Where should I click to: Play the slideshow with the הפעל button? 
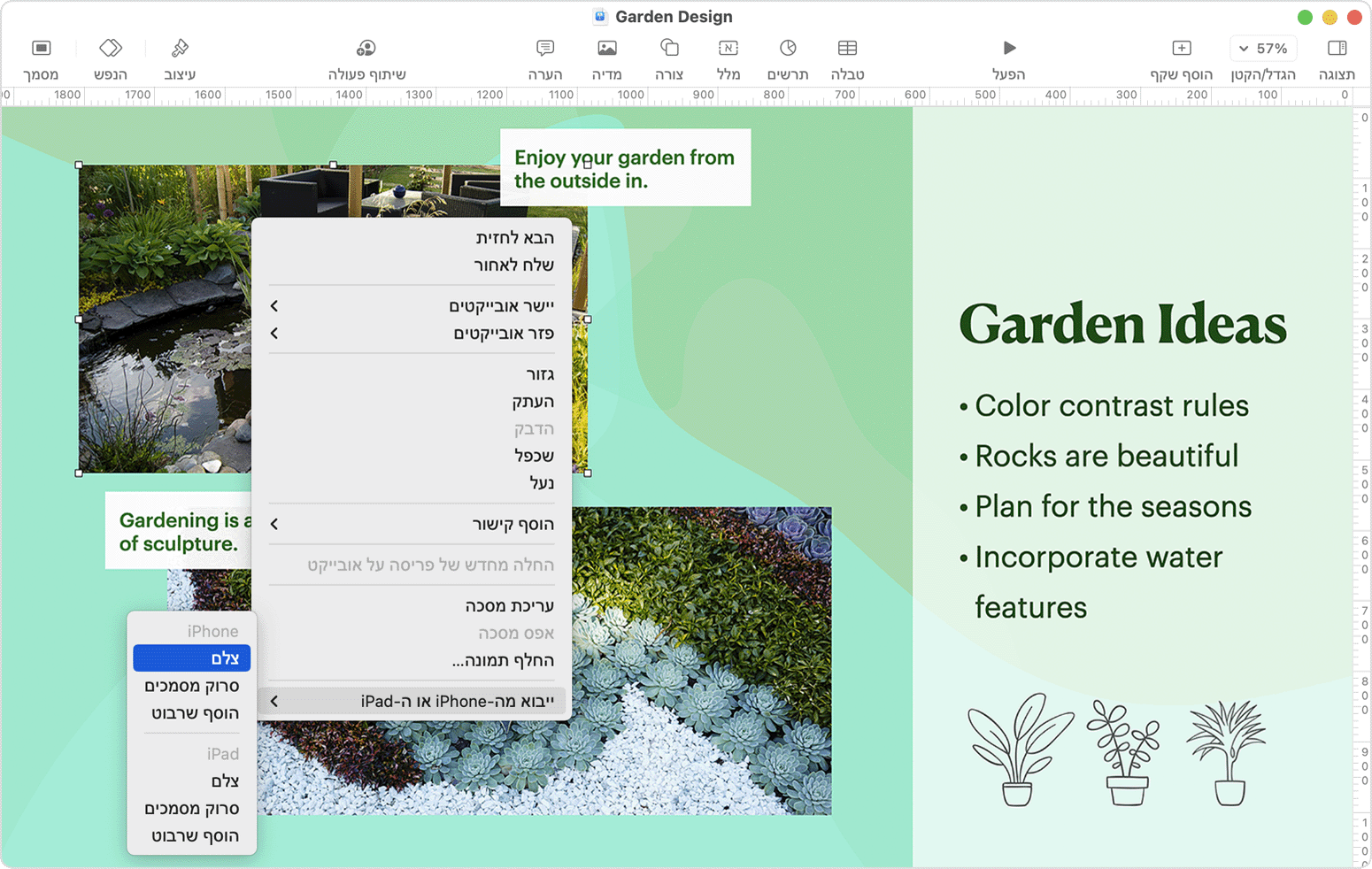(1009, 48)
